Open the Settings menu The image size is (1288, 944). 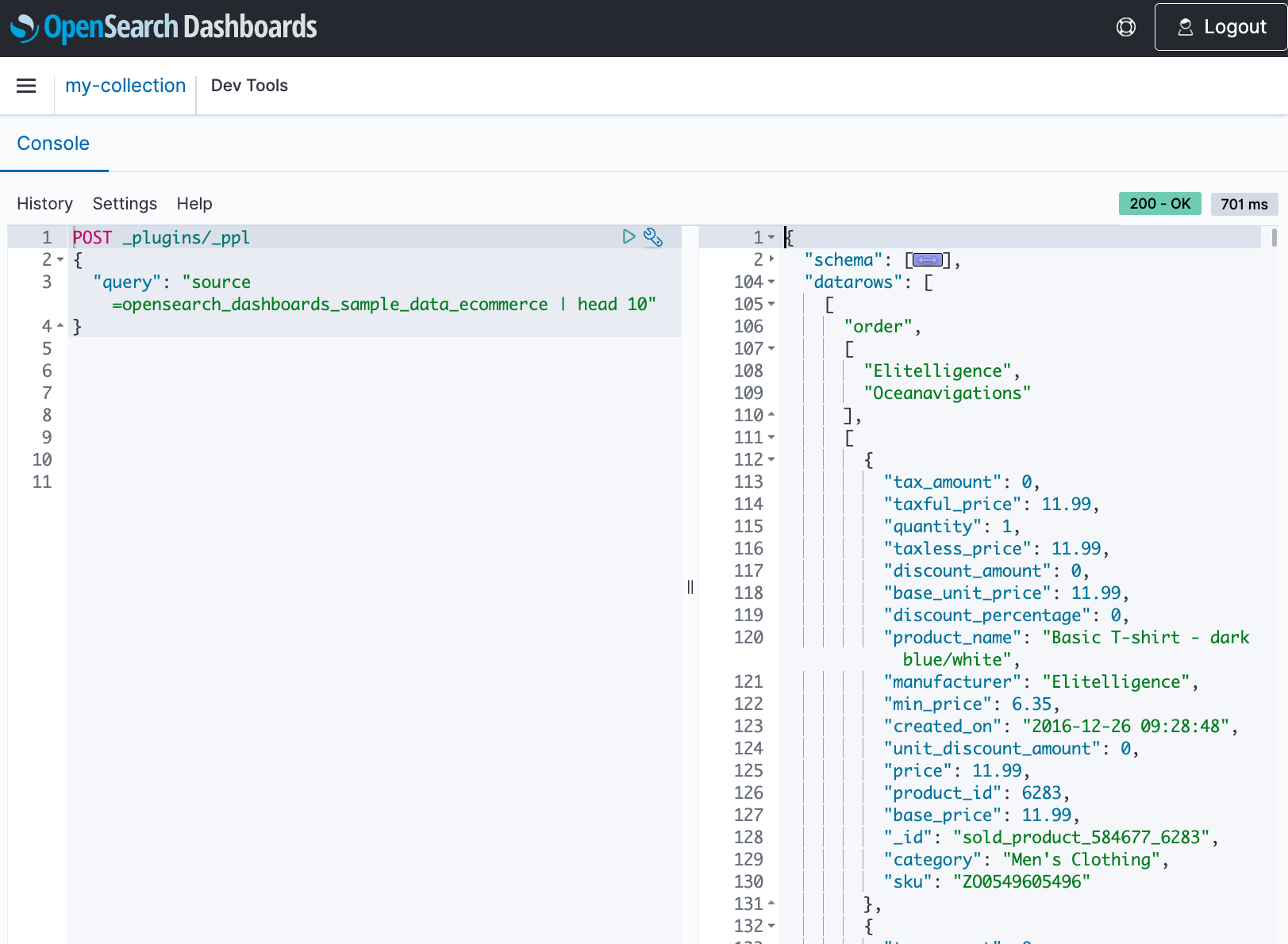(x=125, y=204)
